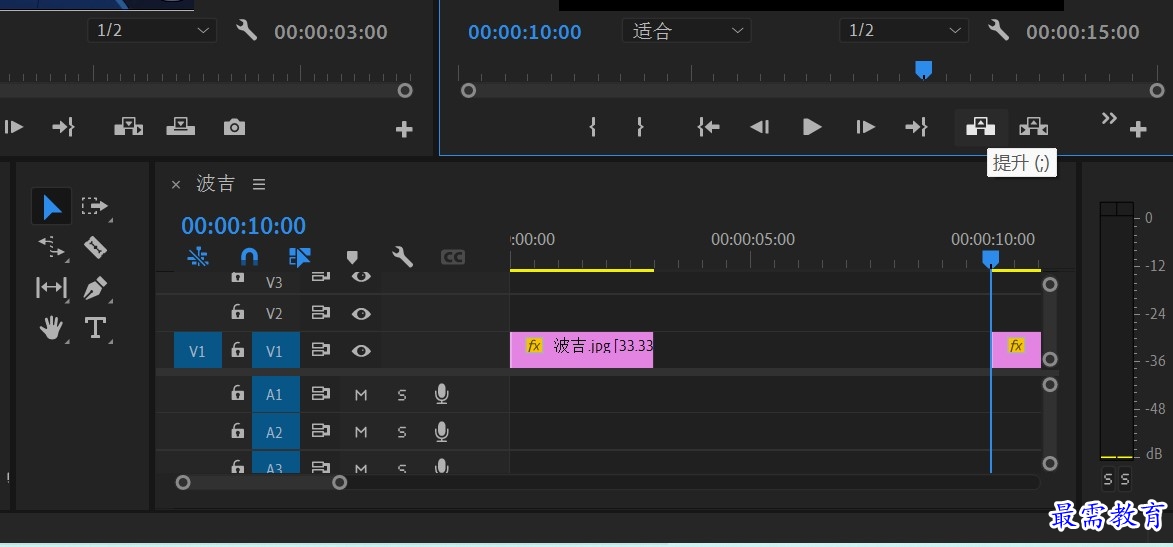Click left audio meter solo S button
1173x547 pixels.
point(1108,479)
